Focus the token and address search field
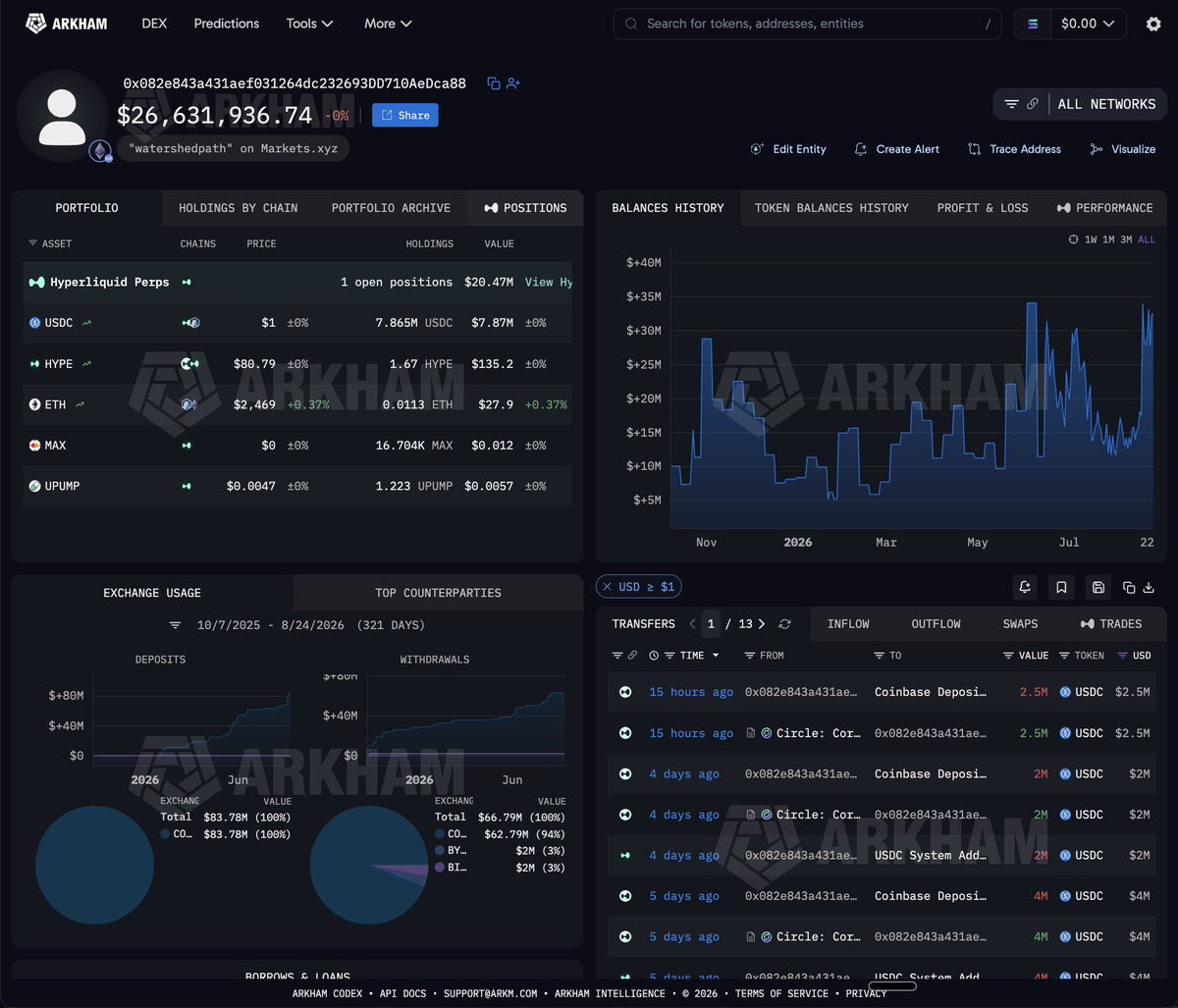This screenshot has height=1008, width=1178. tap(807, 24)
